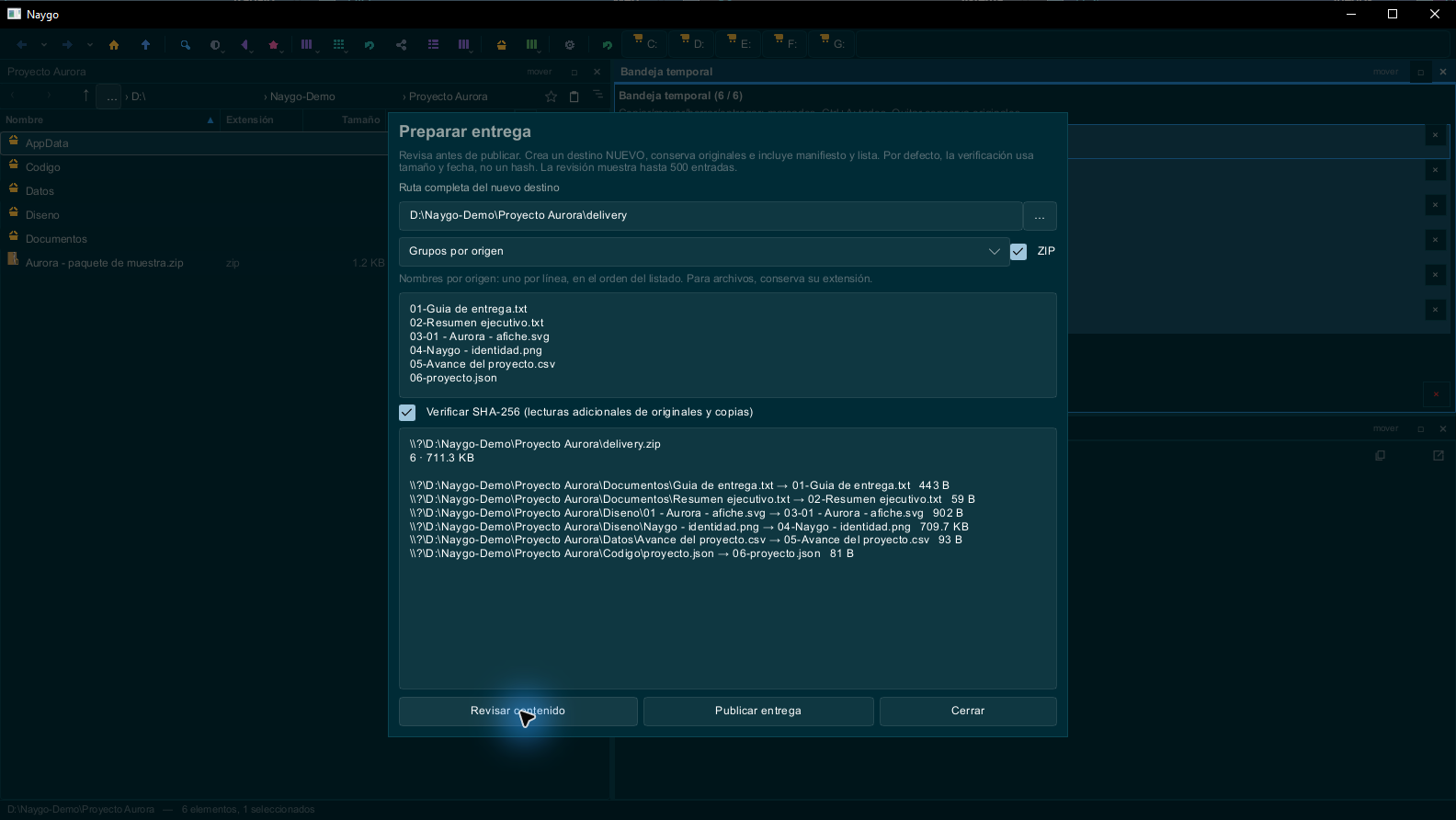Screen dimensions: 1456x820
Task: Select the AppData folder row
Action: click(x=193, y=143)
